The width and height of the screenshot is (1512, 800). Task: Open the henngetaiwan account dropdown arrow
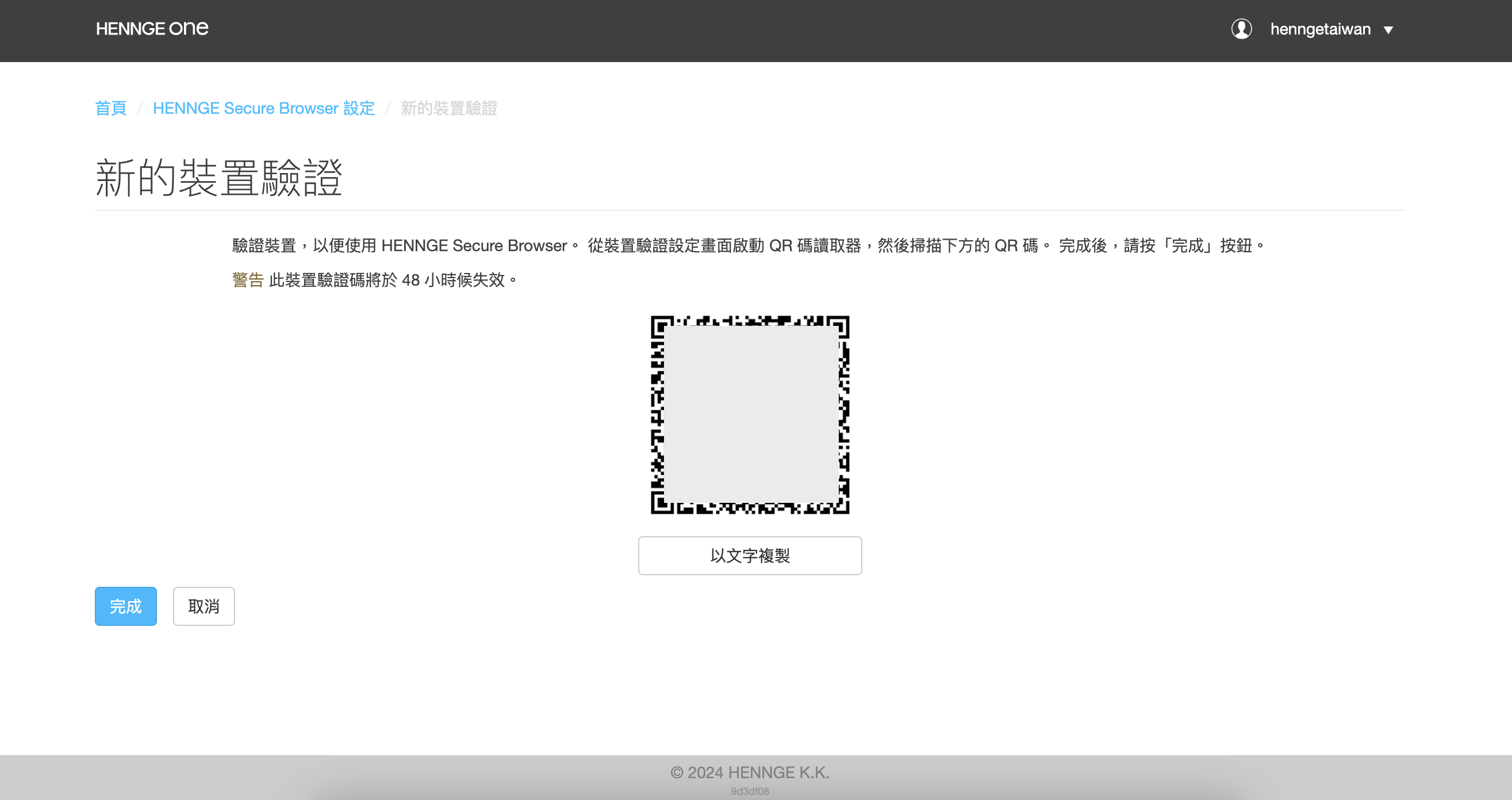point(1388,30)
